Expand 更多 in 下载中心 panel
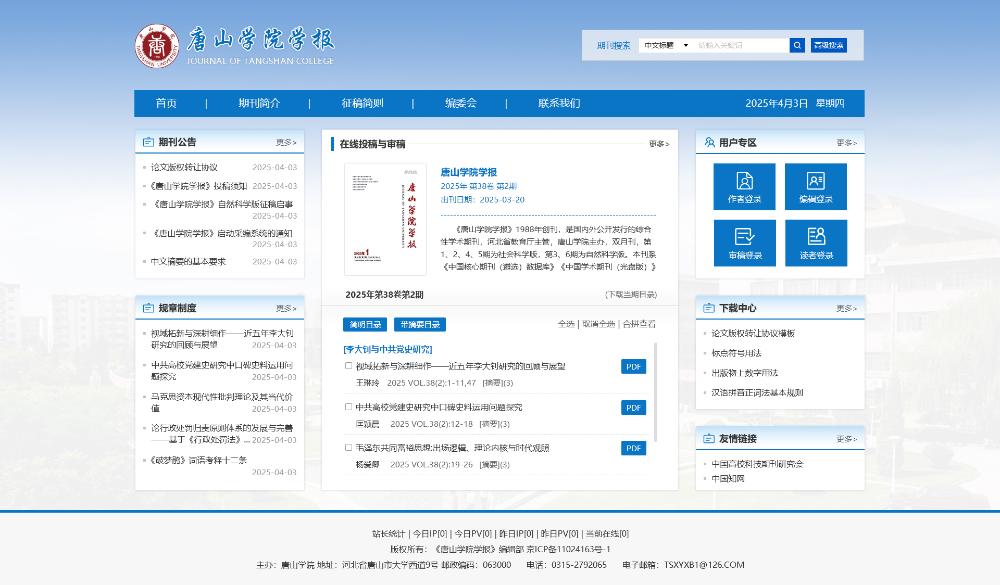 pos(846,309)
